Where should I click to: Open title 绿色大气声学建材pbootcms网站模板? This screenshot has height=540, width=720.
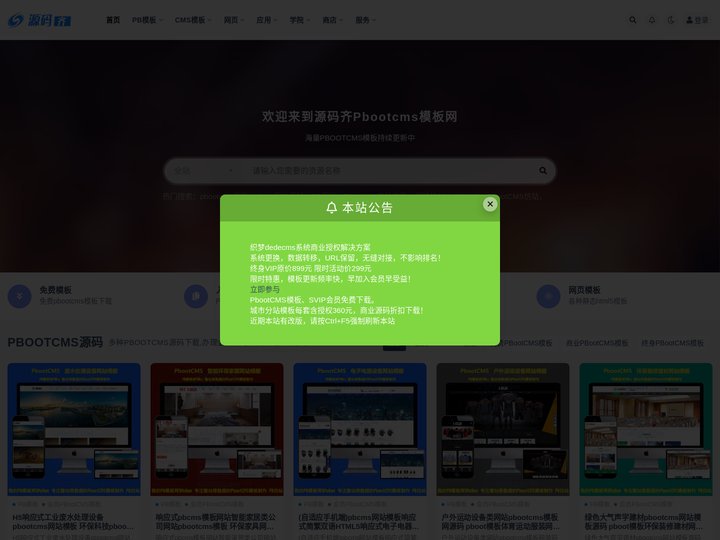click(644, 522)
